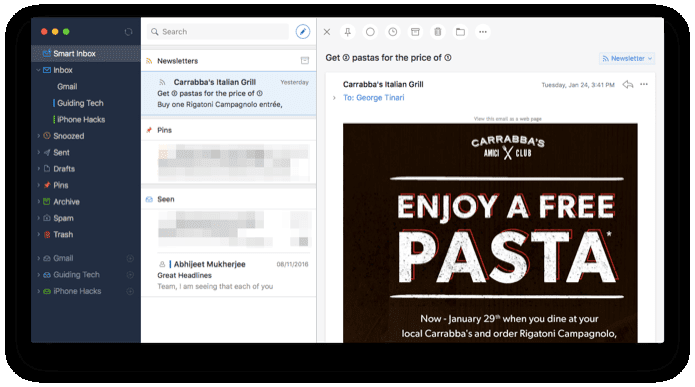Screen dimensions: 695x387
Task: Delete the email using trash icon in toolbar
Action: tap(438, 32)
